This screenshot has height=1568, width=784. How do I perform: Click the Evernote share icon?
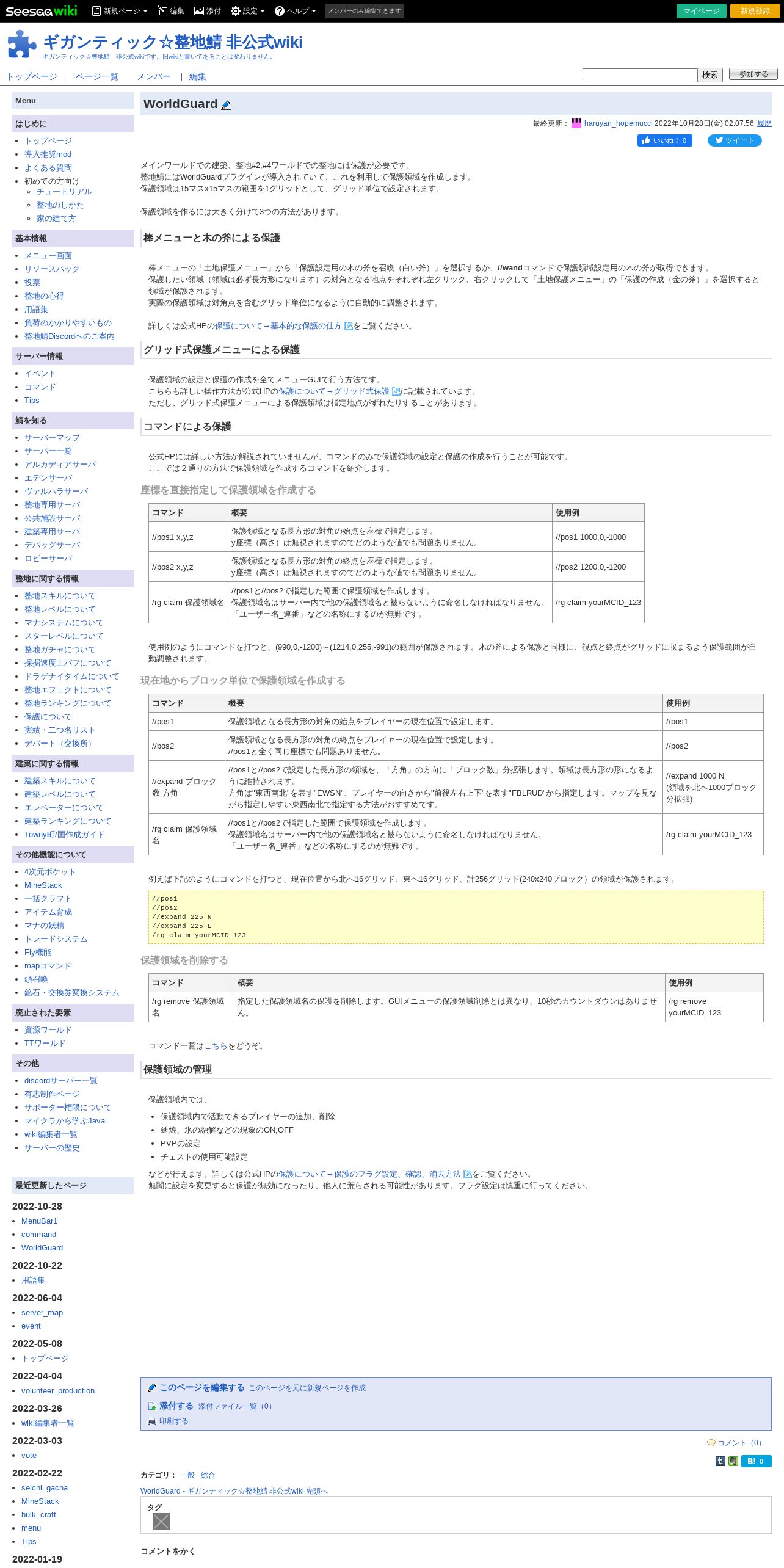[733, 1461]
